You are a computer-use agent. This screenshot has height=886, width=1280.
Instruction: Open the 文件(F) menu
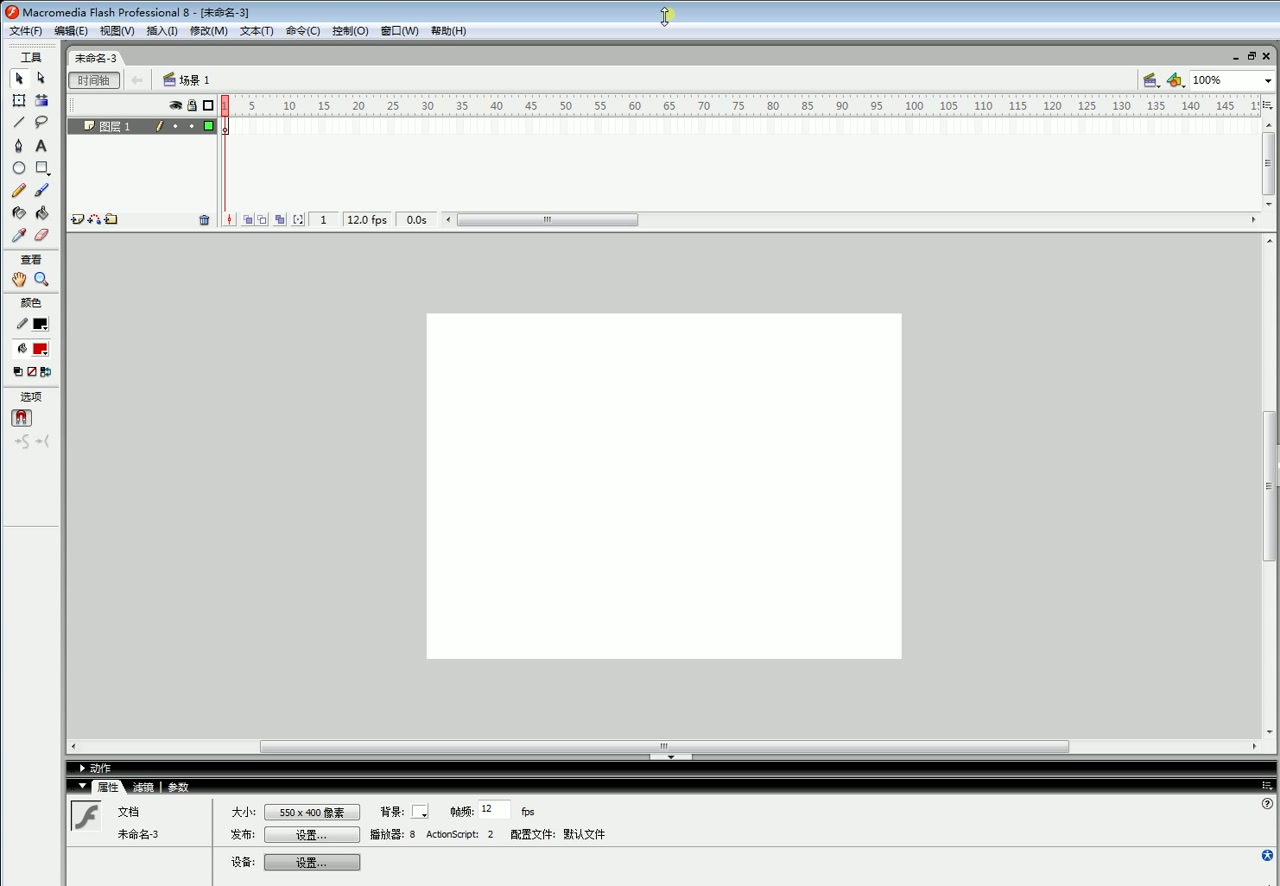(25, 31)
